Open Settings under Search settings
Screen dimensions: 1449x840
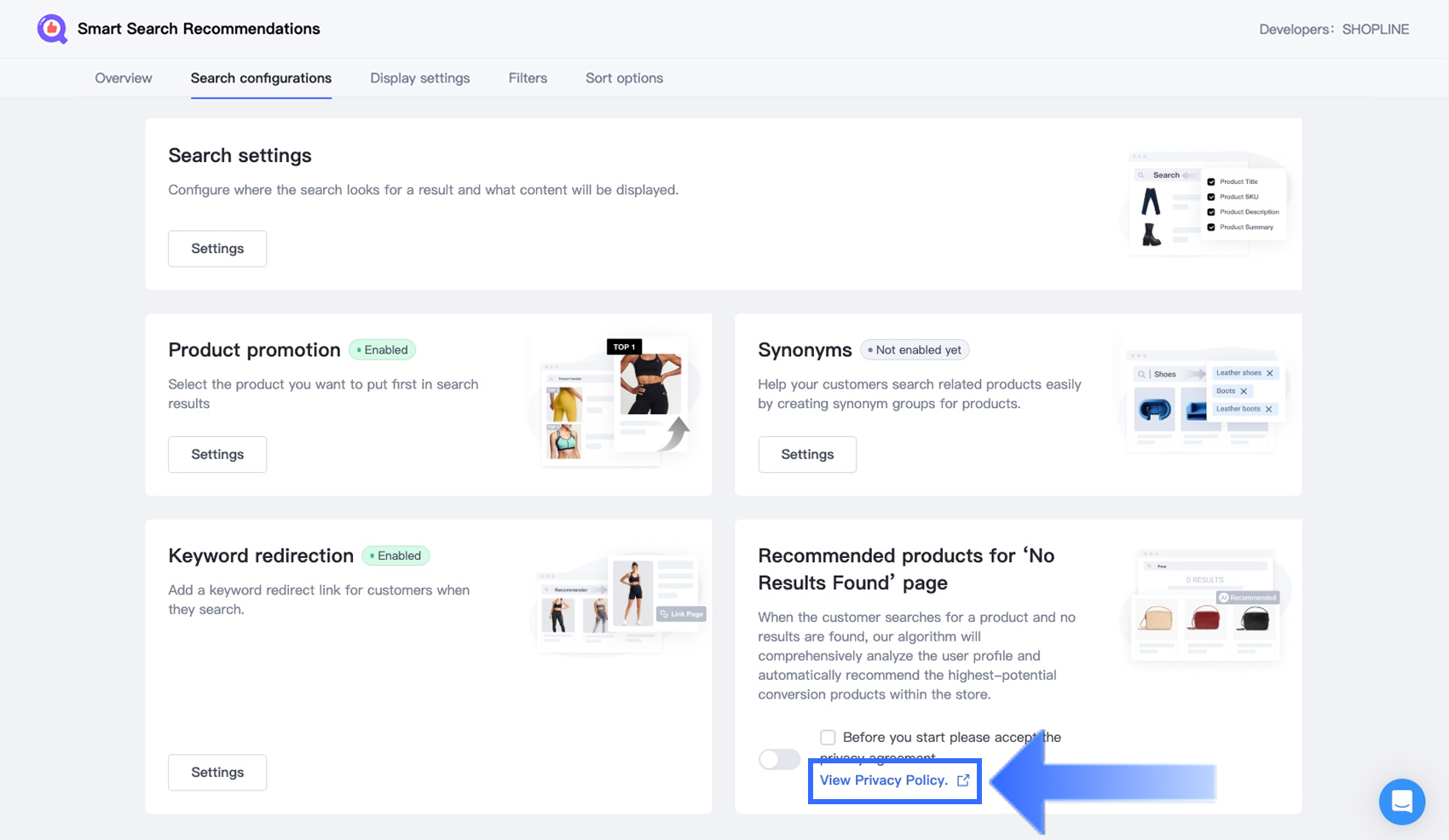[x=217, y=249]
